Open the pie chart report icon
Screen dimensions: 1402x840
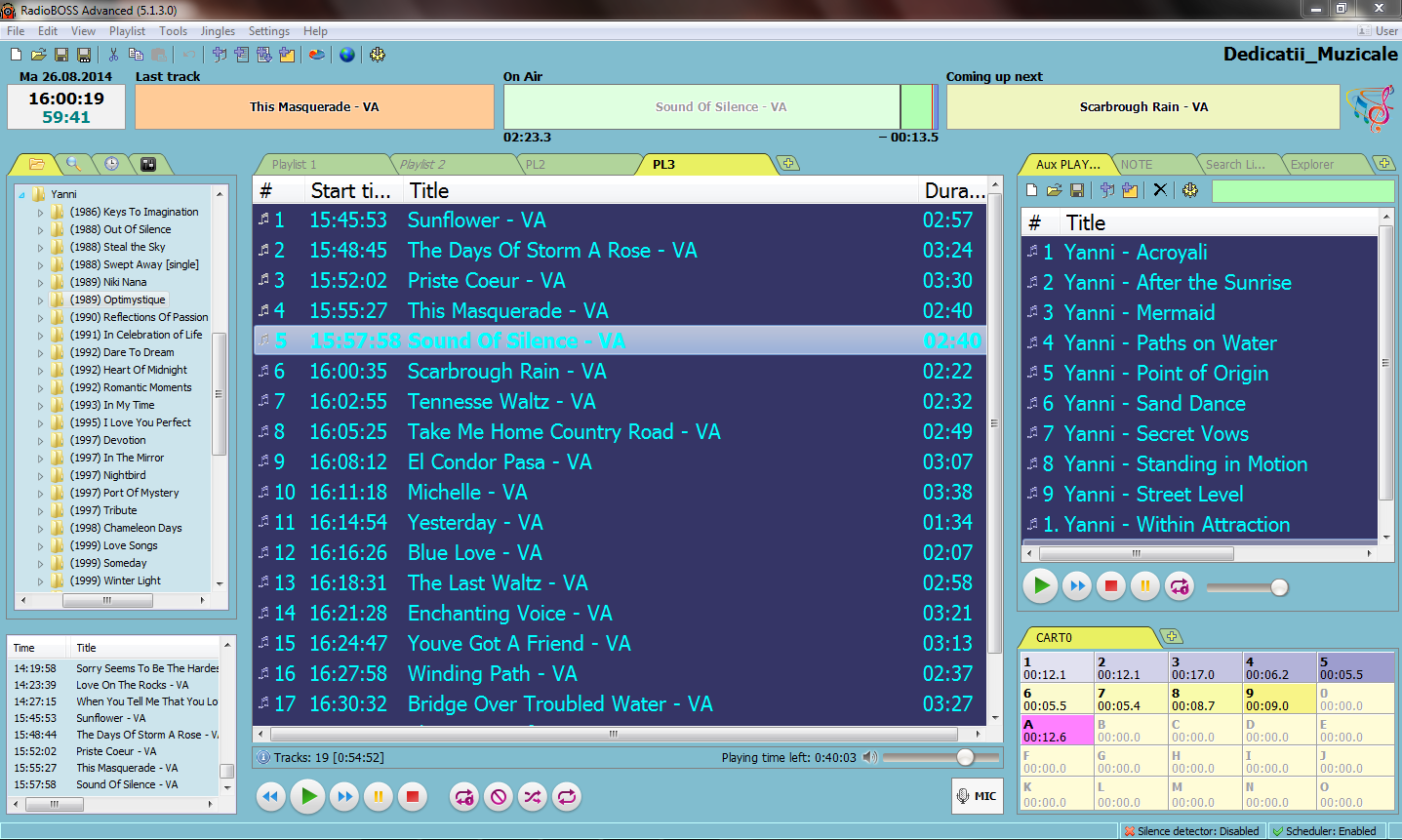coord(317,55)
